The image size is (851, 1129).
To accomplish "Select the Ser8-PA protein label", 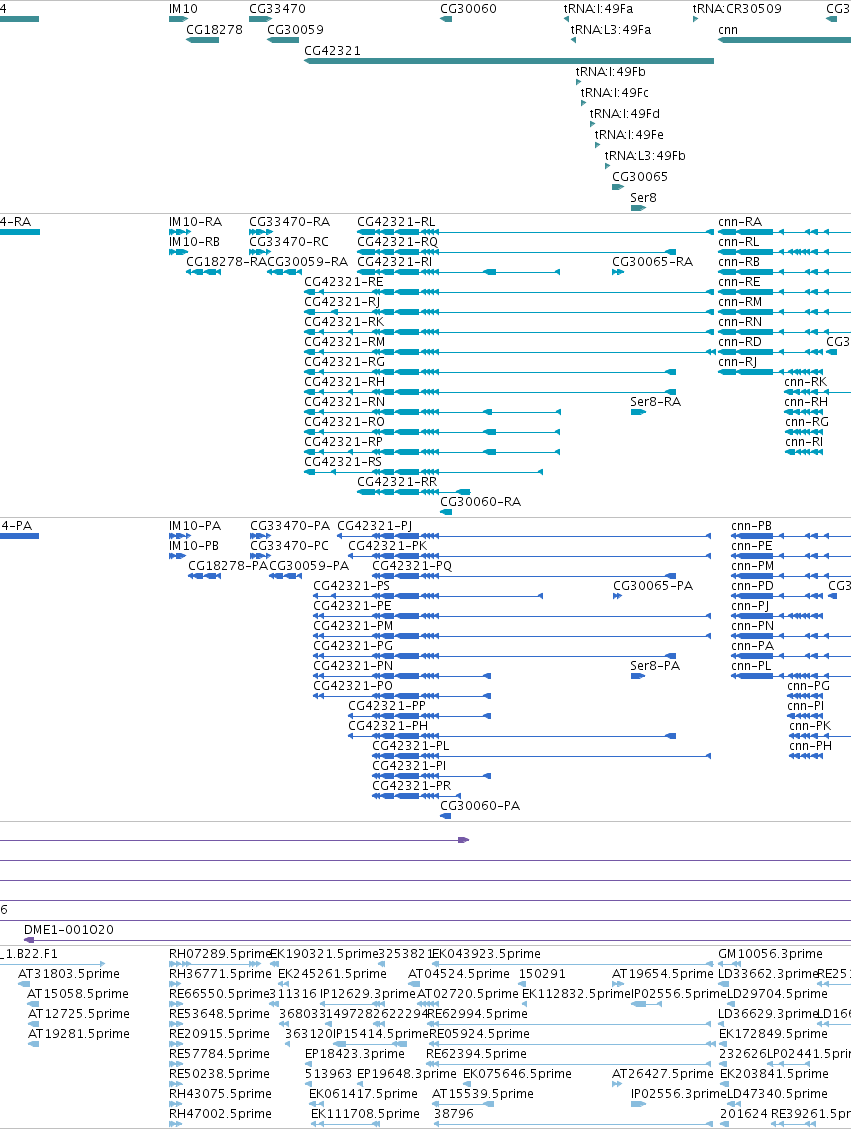I will (654, 666).
